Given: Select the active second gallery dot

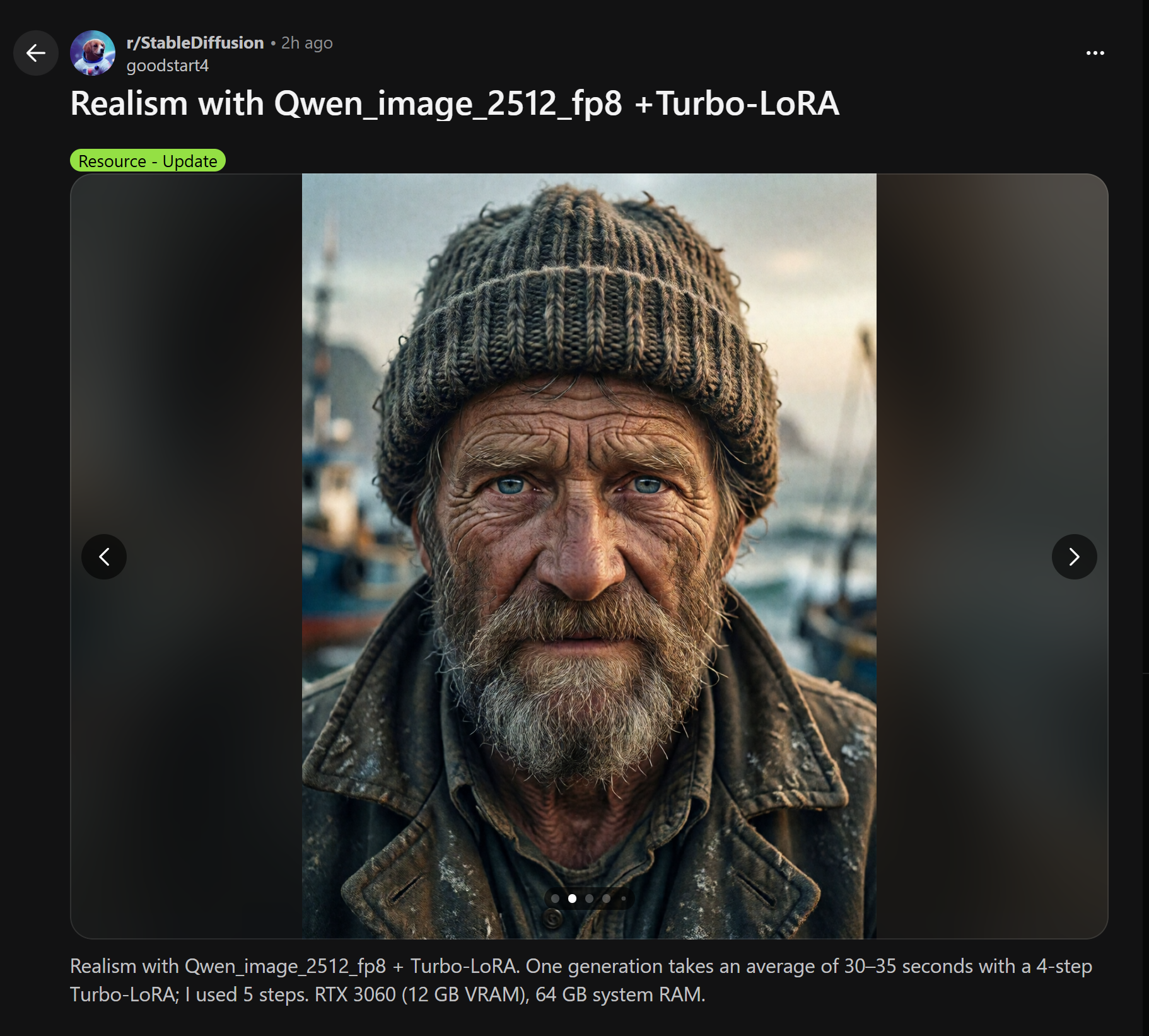Looking at the screenshot, I should tap(572, 899).
